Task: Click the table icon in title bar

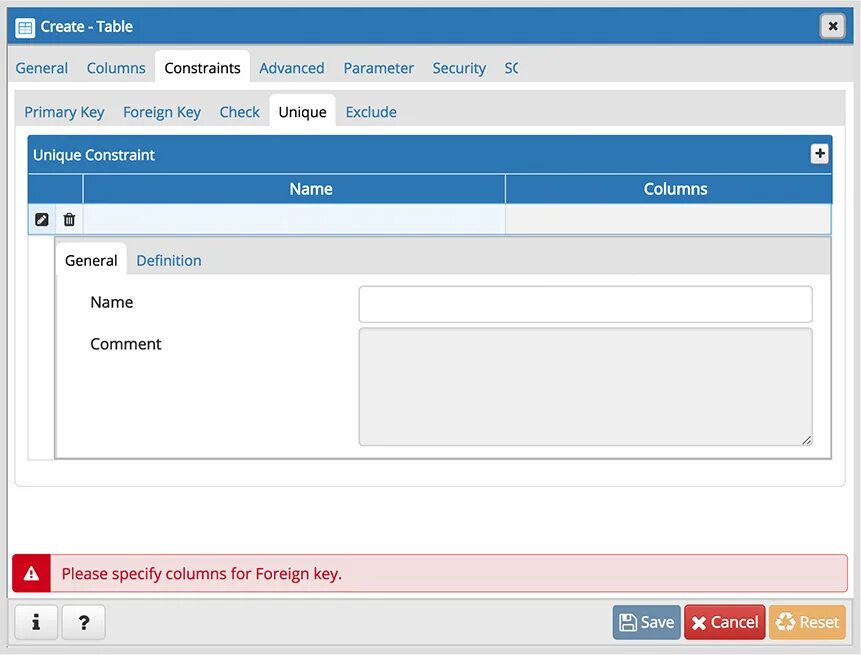Action: [x=25, y=27]
